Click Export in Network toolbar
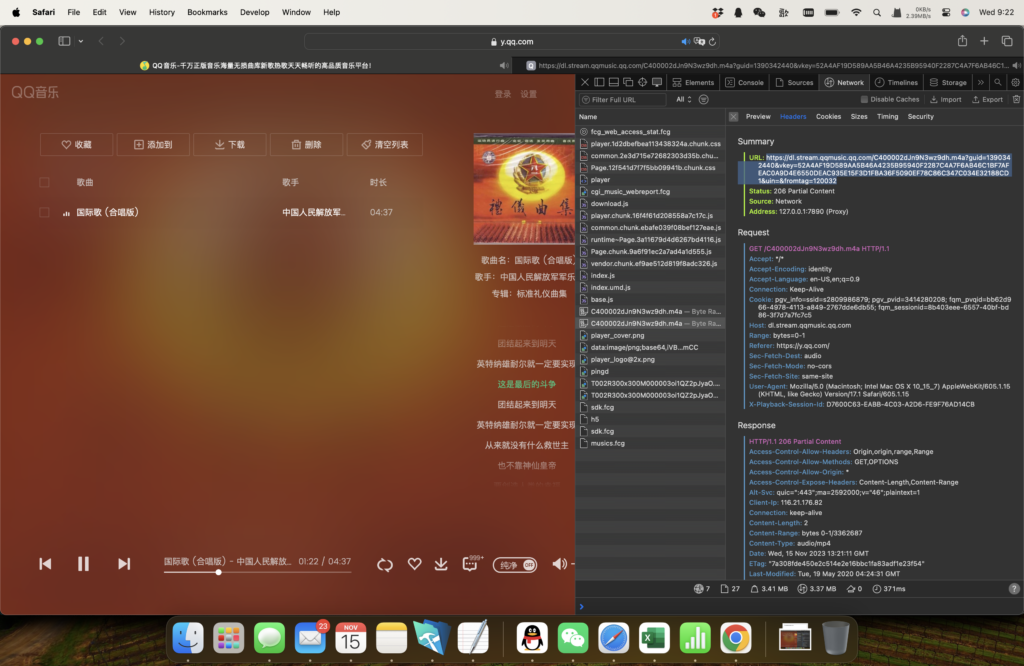Image resolution: width=1024 pixels, height=666 pixels. 987,99
